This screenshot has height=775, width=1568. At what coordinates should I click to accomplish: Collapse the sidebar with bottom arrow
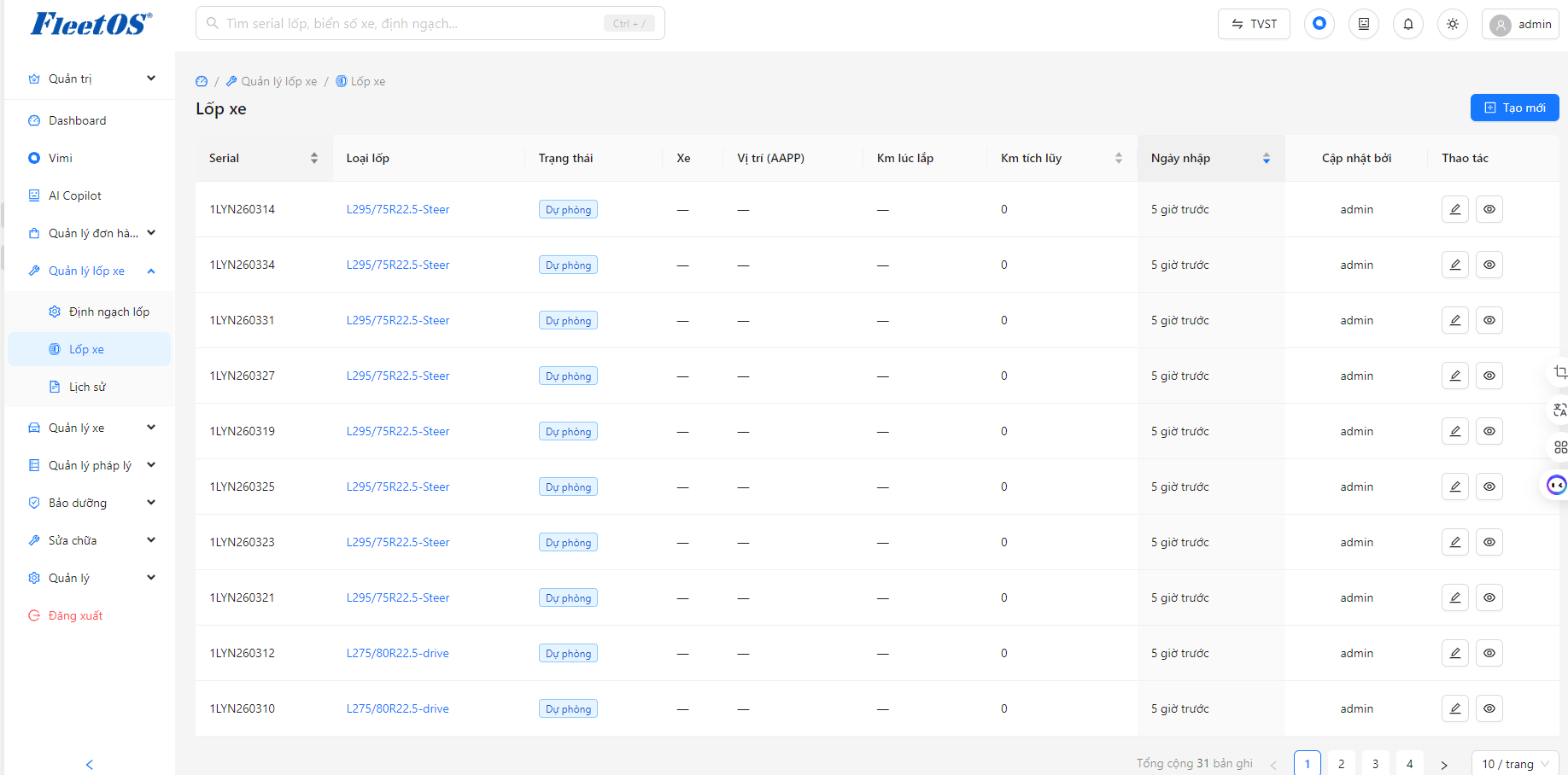click(90, 765)
